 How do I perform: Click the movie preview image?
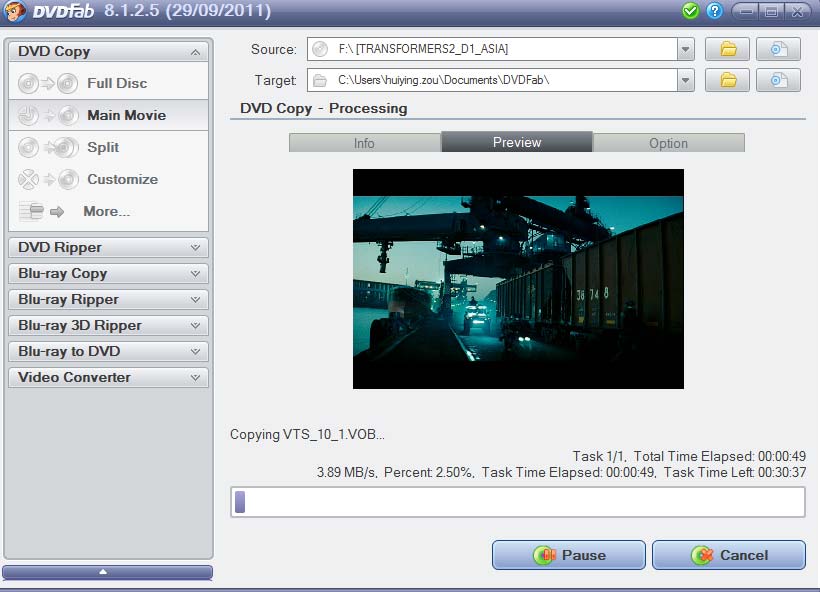point(518,279)
